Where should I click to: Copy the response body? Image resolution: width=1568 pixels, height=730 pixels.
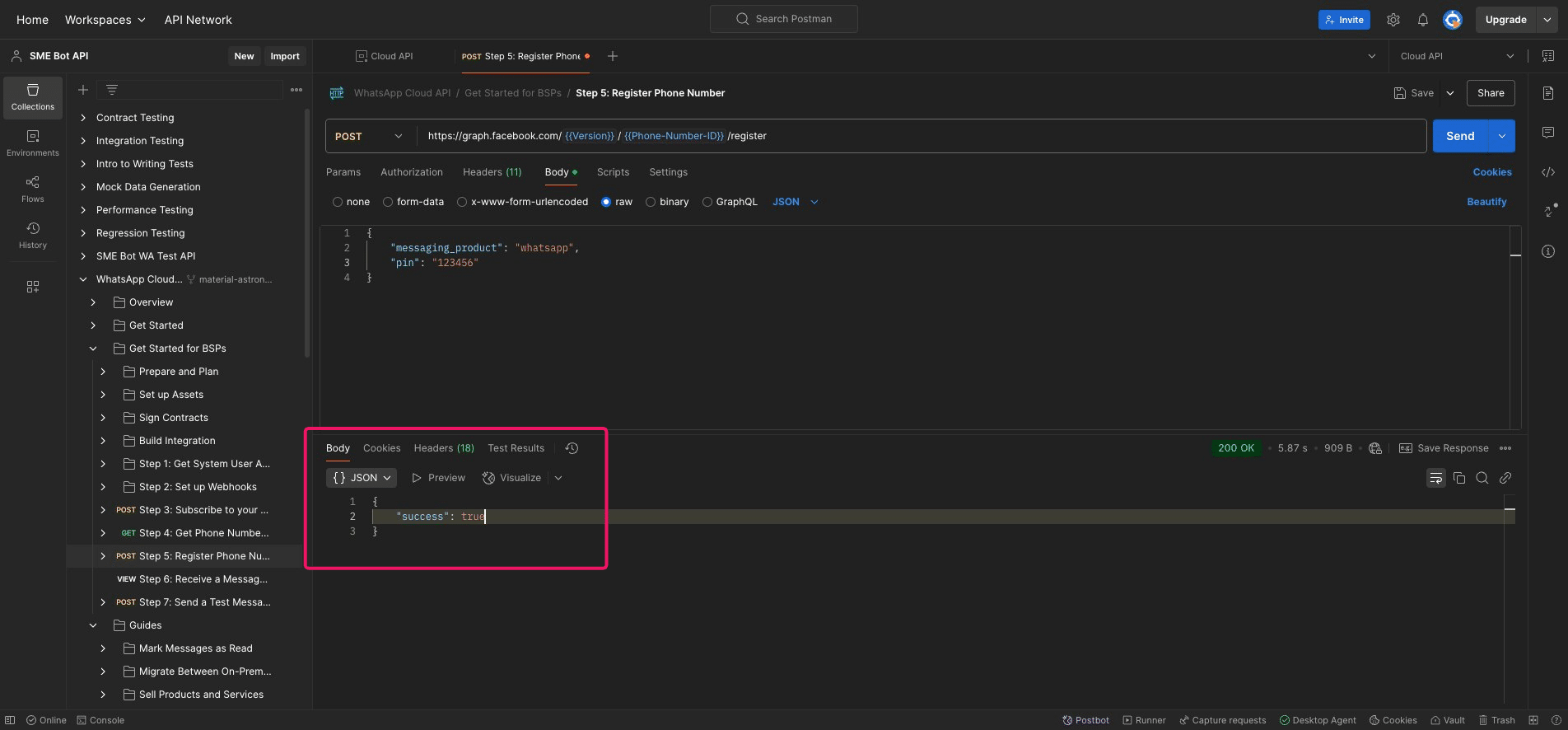[x=1459, y=478]
